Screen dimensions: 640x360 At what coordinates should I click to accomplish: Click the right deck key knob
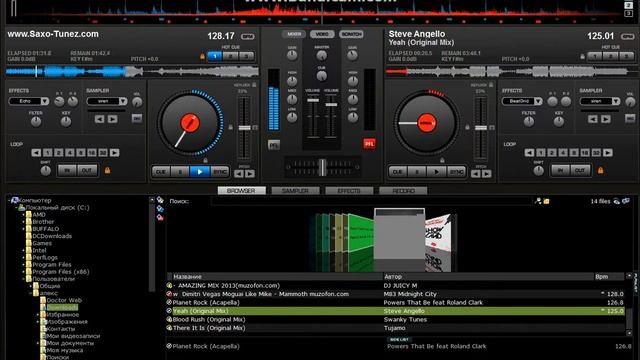point(559,121)
